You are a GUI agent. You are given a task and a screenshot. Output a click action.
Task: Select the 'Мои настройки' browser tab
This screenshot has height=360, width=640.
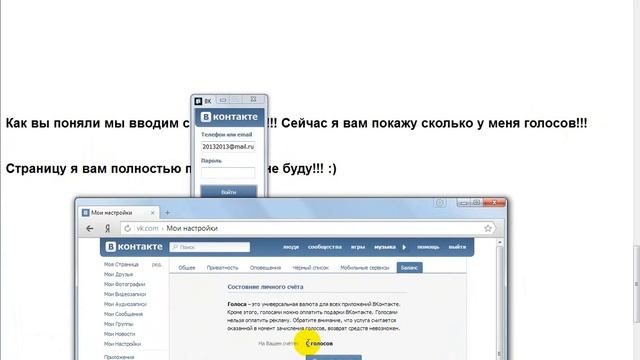[x=119, y=213]
